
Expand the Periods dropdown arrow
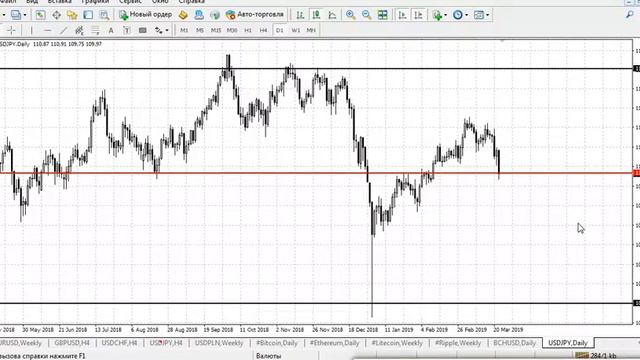(x=466, y=15)
